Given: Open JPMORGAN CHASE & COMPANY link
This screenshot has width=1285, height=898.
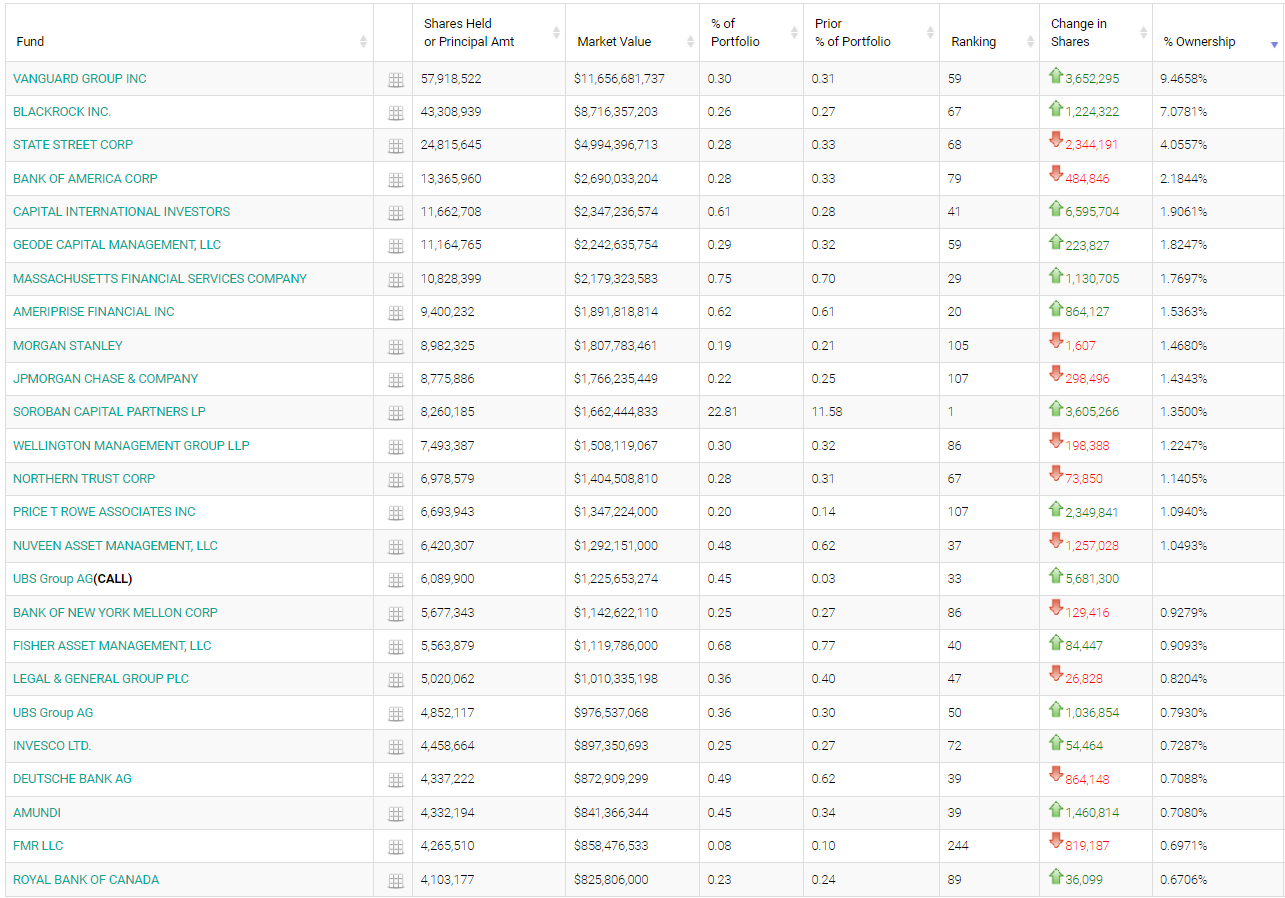Looking at the screenshot, I should tap(105, 378).
